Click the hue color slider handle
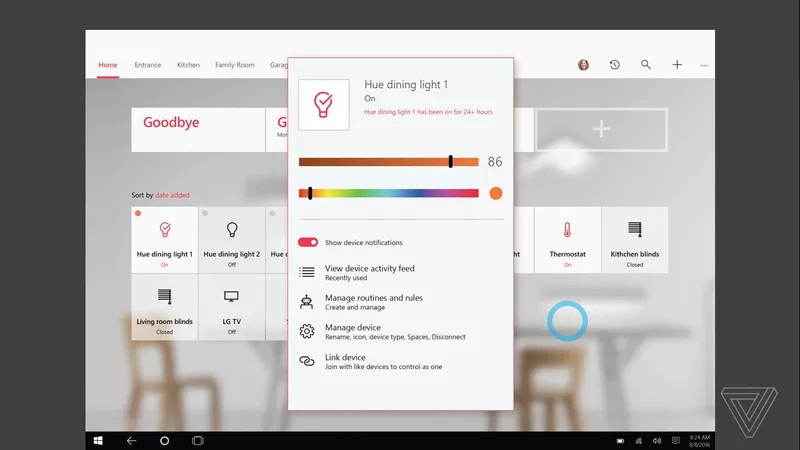The height and width of the screenshot is (450, 800). coord(310,193)
